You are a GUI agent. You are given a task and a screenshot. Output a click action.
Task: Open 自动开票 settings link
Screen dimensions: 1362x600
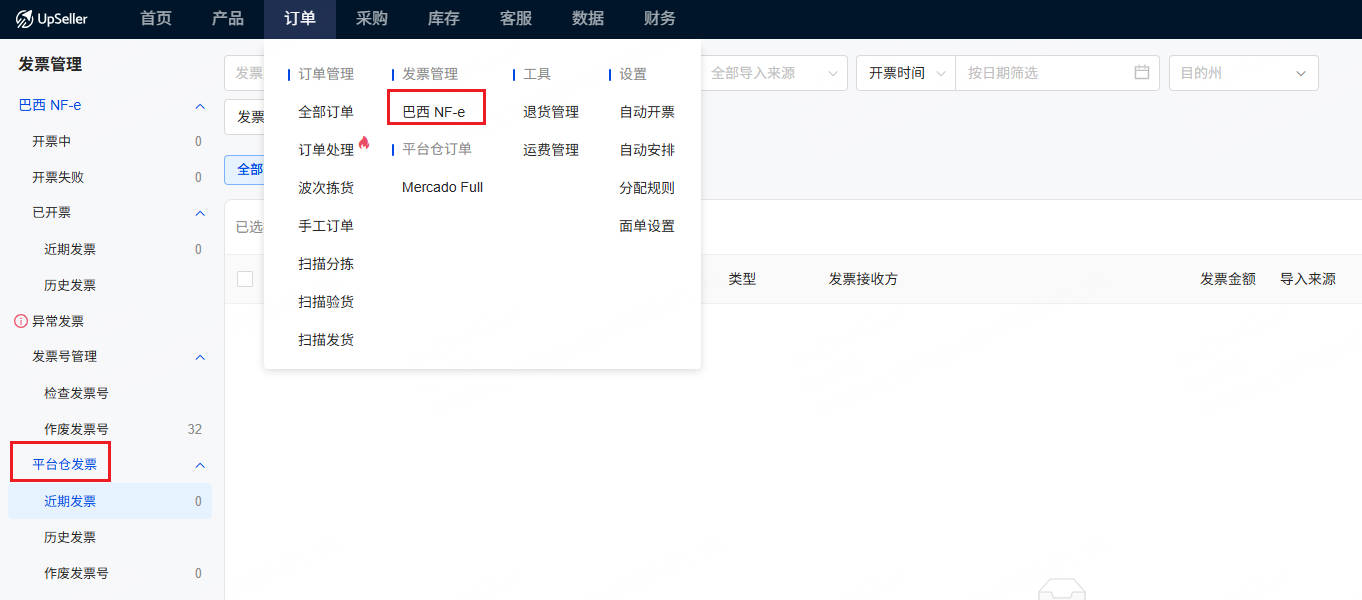click(647, 112)
